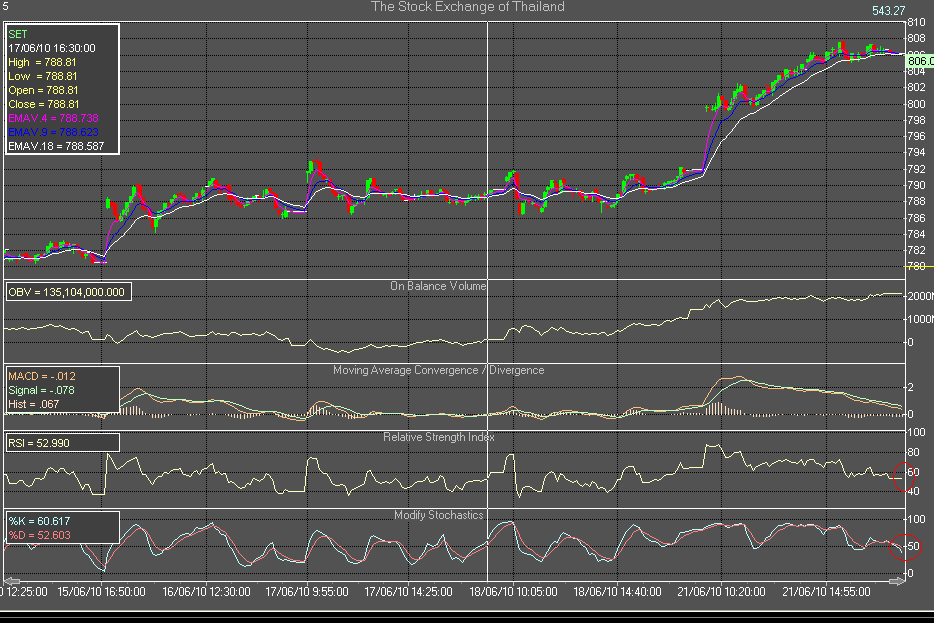Click the 810 price axis label

[916, 23]
